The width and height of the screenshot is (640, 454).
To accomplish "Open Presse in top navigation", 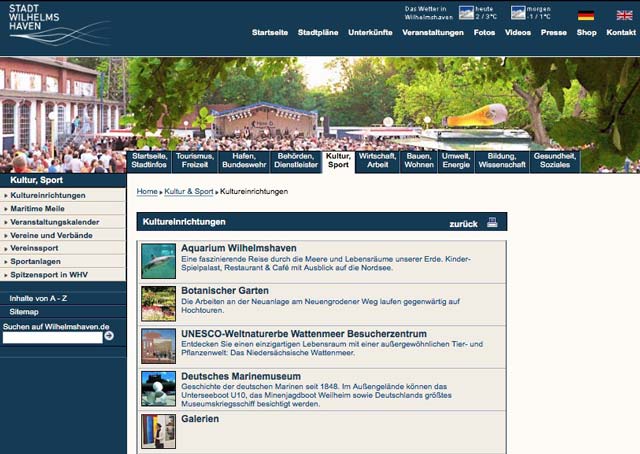I will [554, 32].
